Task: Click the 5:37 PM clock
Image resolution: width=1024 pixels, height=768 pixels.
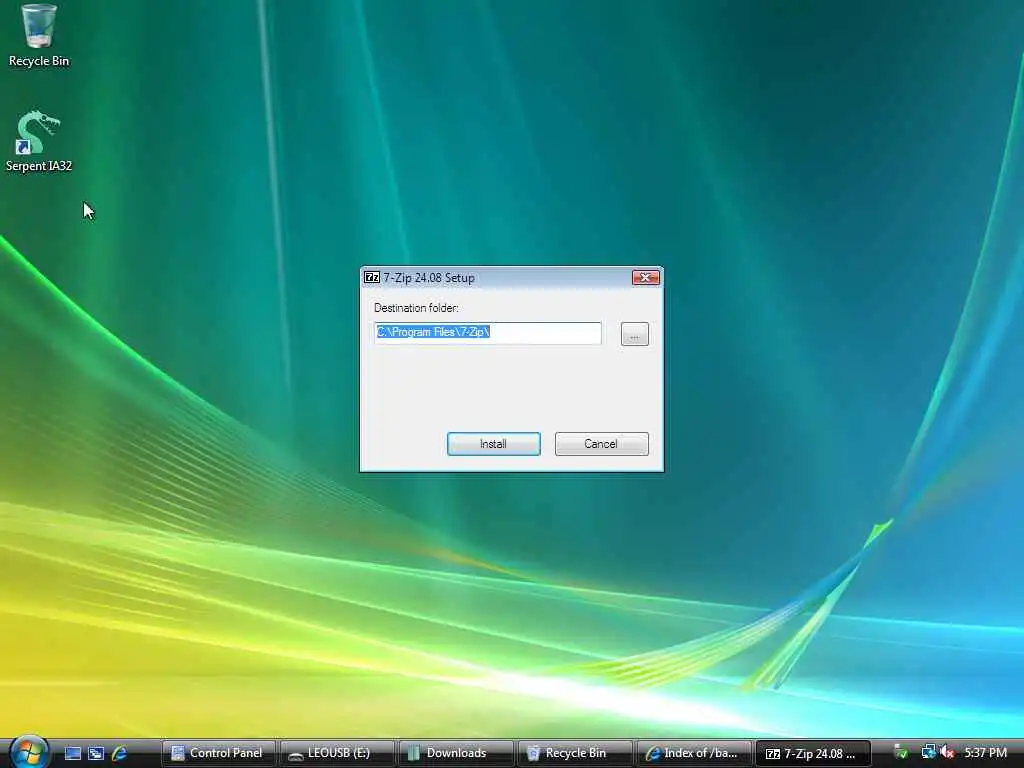Action: [x=985, y=753]
